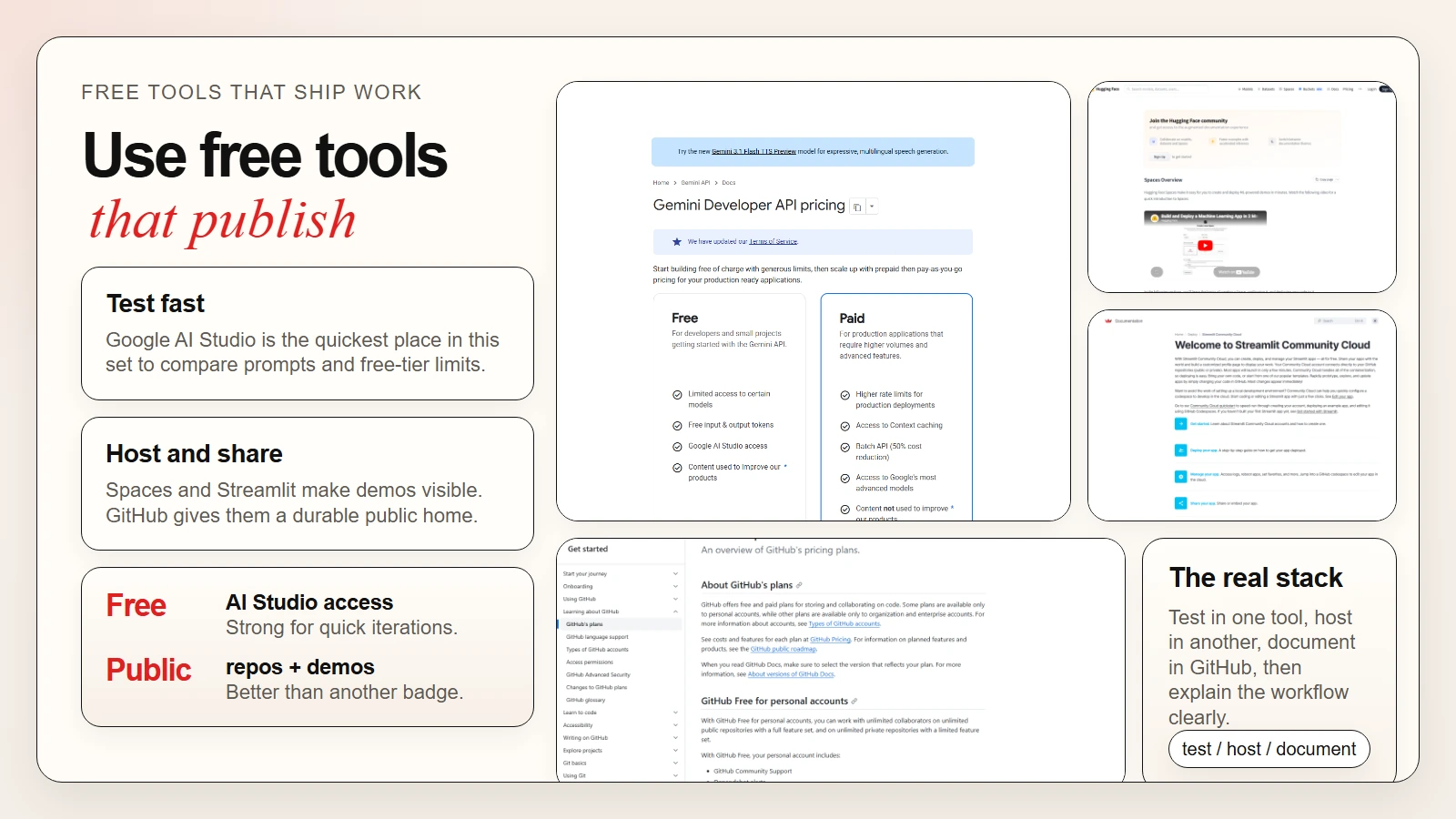Viewport: 1456px width, 819px height.
Task: Click check icon beside Google AI Studio access
Action: point(677,447)
